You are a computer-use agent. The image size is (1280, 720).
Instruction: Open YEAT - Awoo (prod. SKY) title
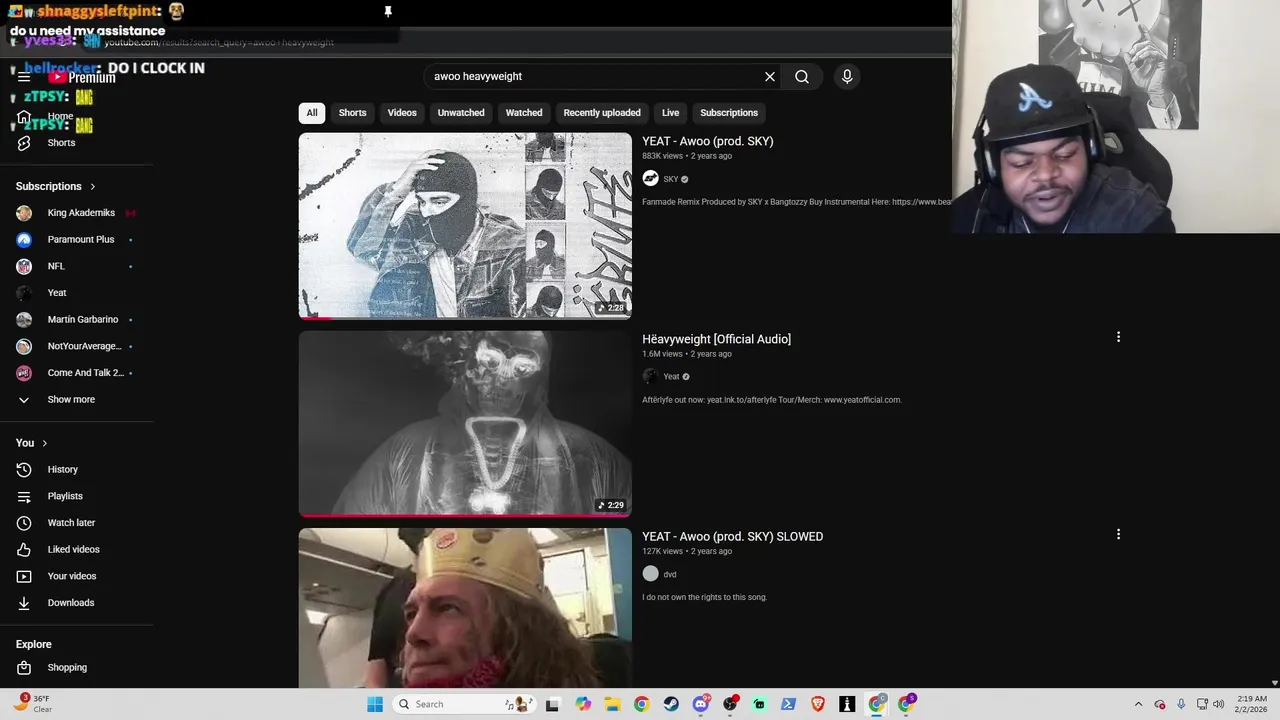click(708, 141)
